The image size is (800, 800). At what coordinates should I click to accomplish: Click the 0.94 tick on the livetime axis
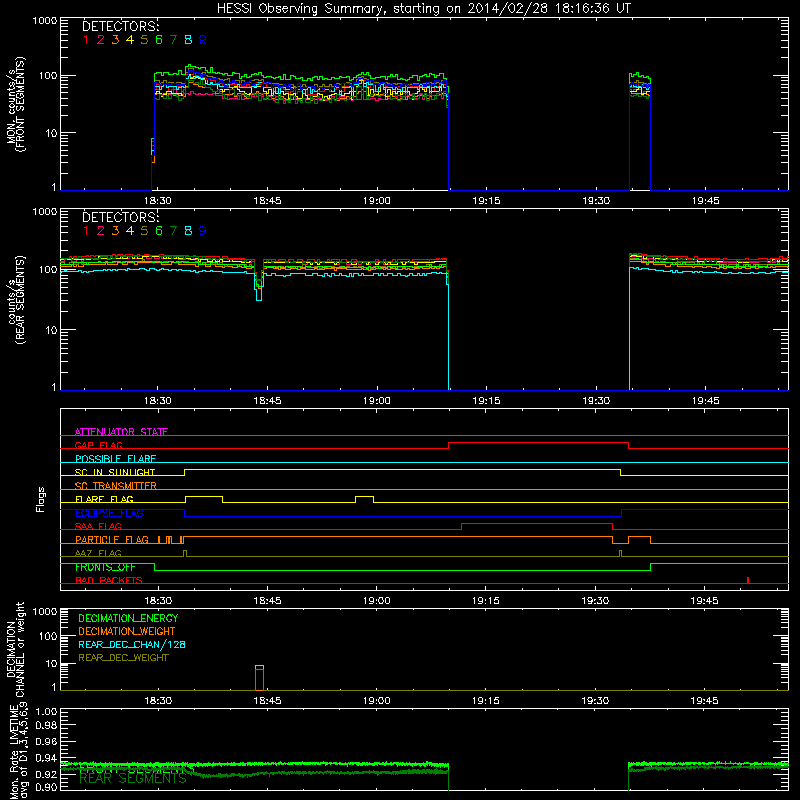46,758
